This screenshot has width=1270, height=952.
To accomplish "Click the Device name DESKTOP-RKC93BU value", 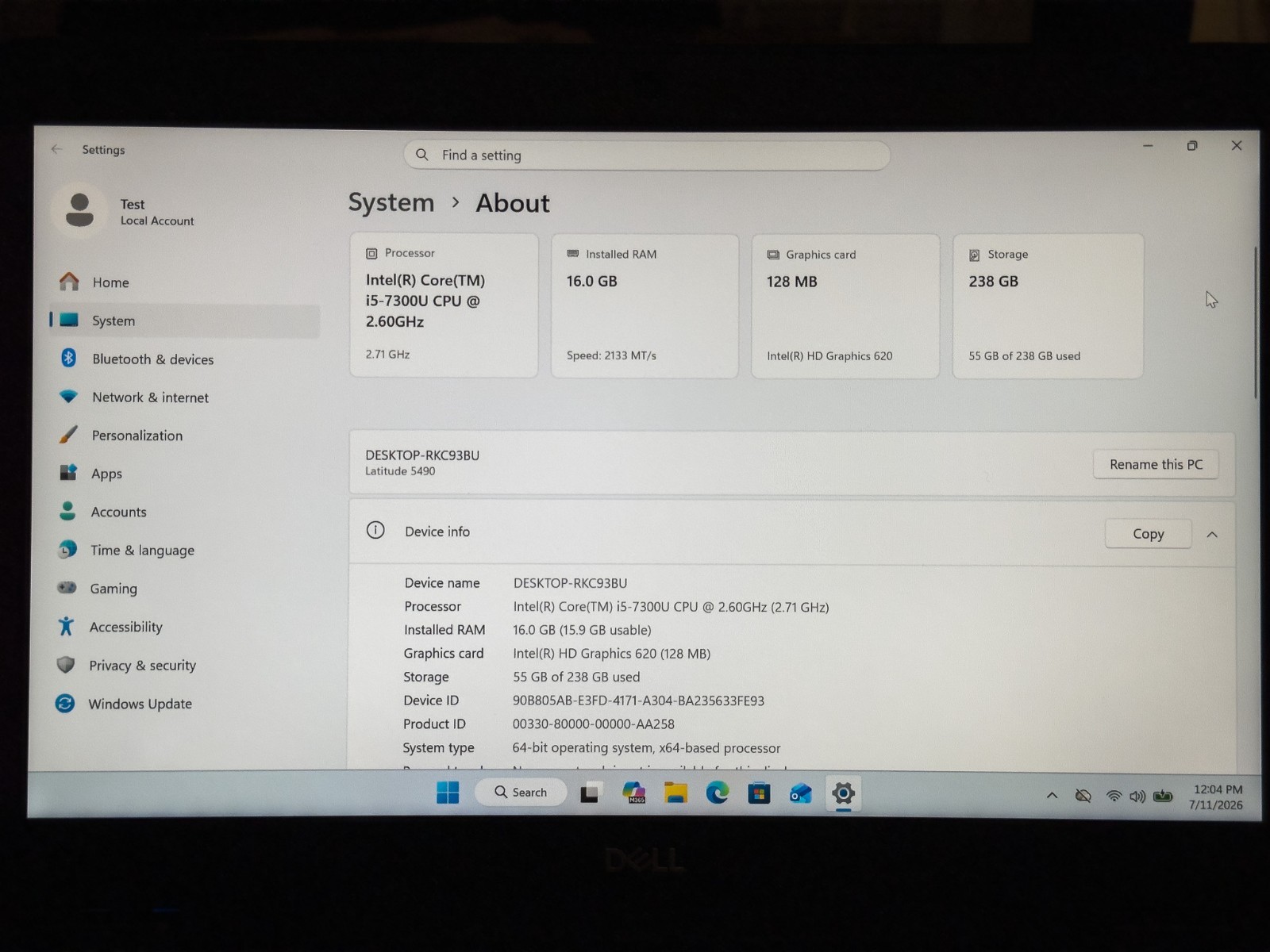I will click(x=570, y=583).
